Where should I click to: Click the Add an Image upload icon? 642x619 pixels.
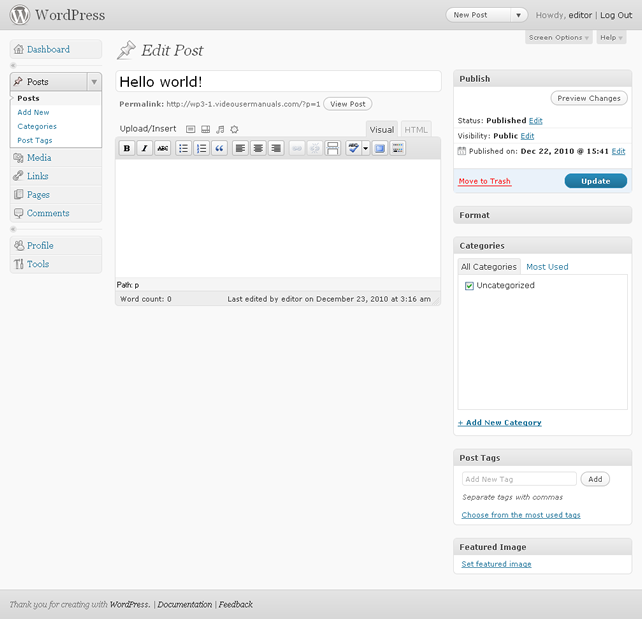pyautogui.click(x=190, y=129)
